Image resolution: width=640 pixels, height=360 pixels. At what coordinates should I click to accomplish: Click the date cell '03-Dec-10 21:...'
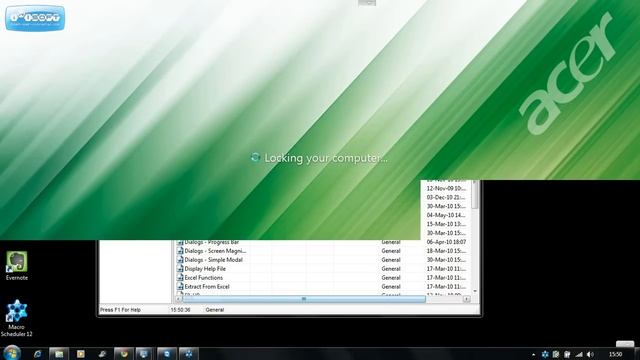point(446,198)
